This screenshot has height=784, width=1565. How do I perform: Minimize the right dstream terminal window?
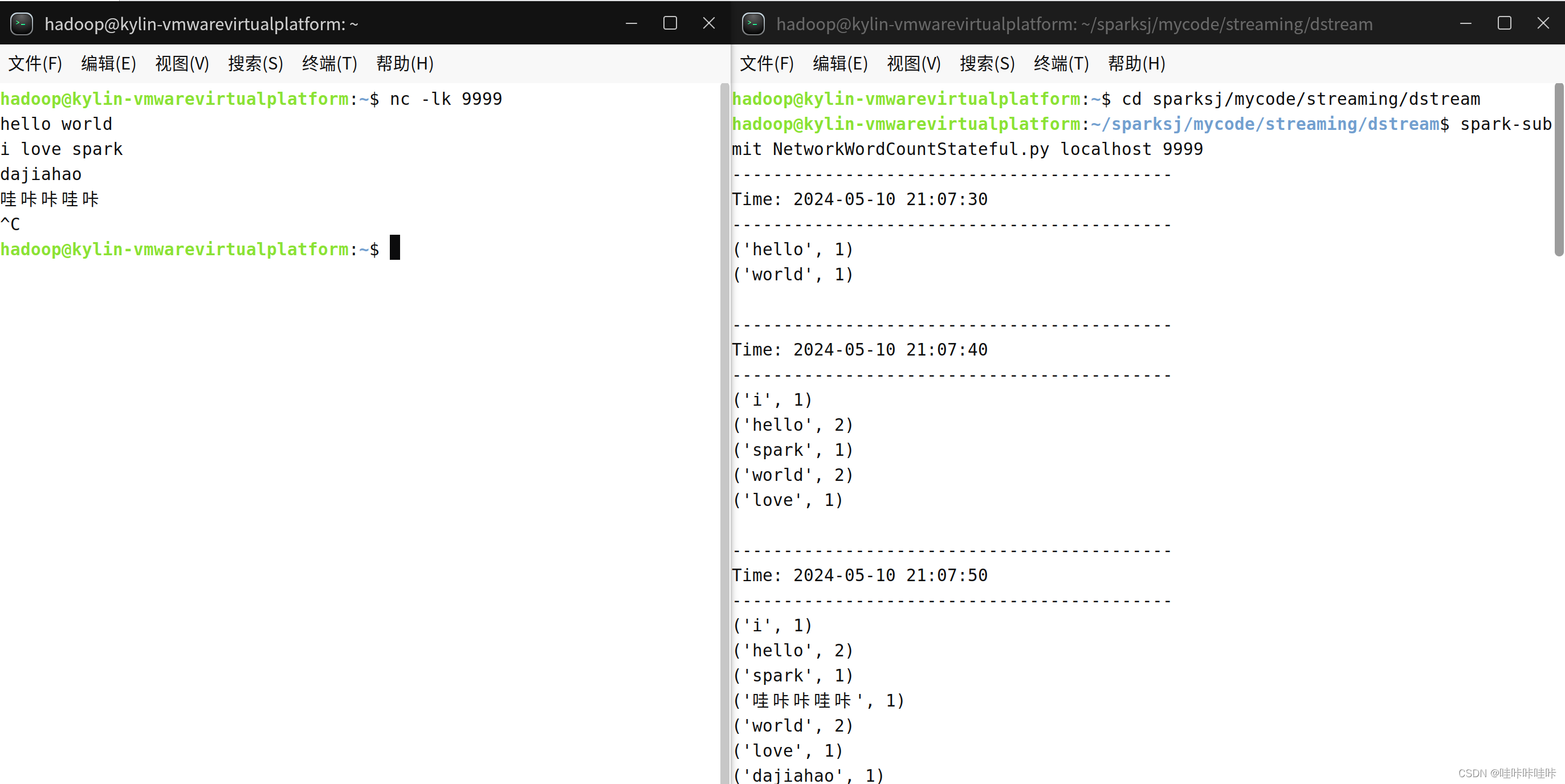1465,23
